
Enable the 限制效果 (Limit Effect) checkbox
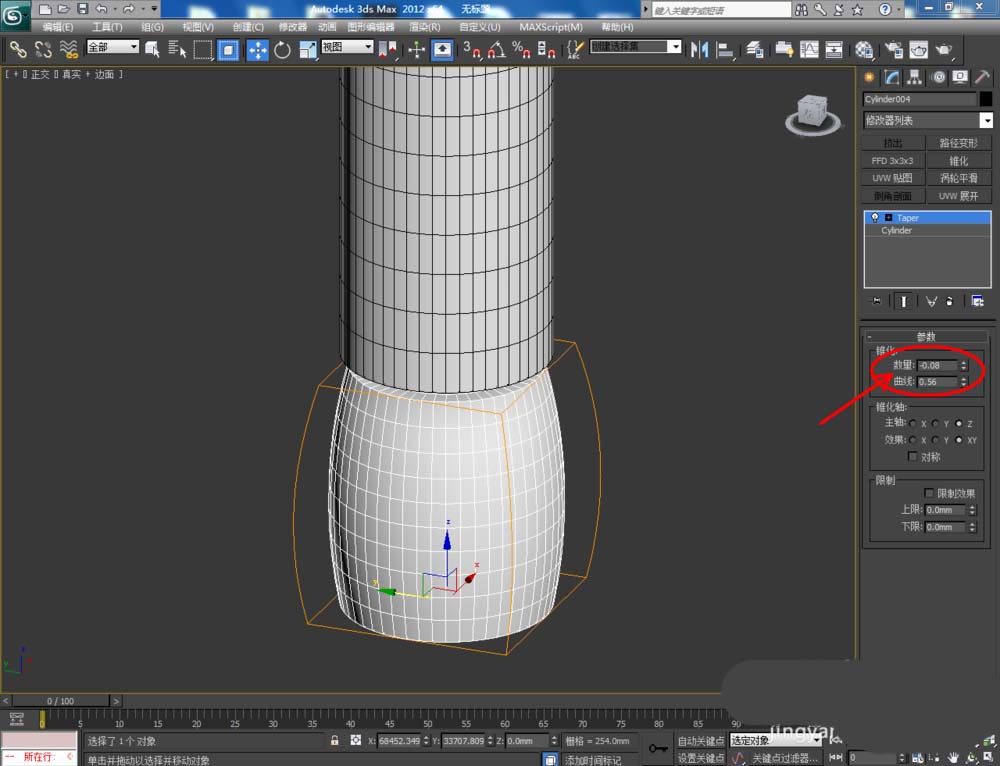point(930,493)
